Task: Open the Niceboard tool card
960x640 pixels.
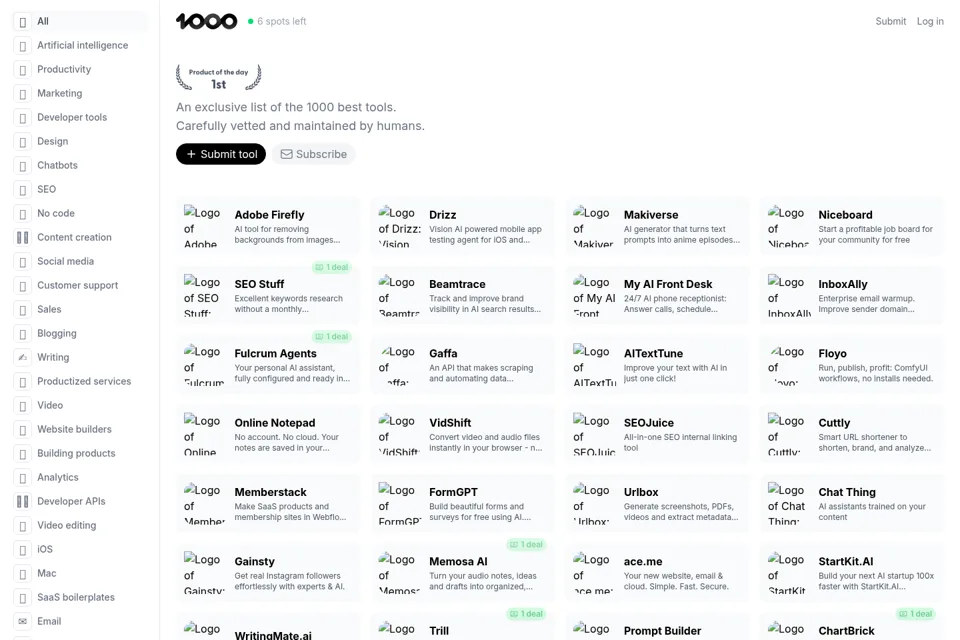Action: pyautogui.click(x=852, y=227)
